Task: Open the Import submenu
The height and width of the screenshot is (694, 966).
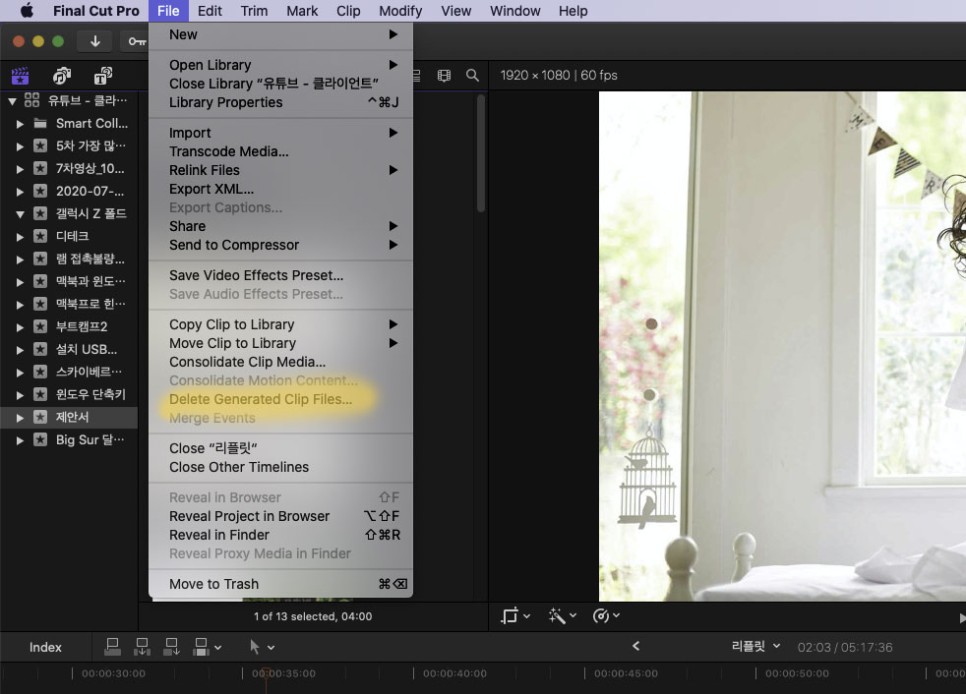Action: [280, 133]
